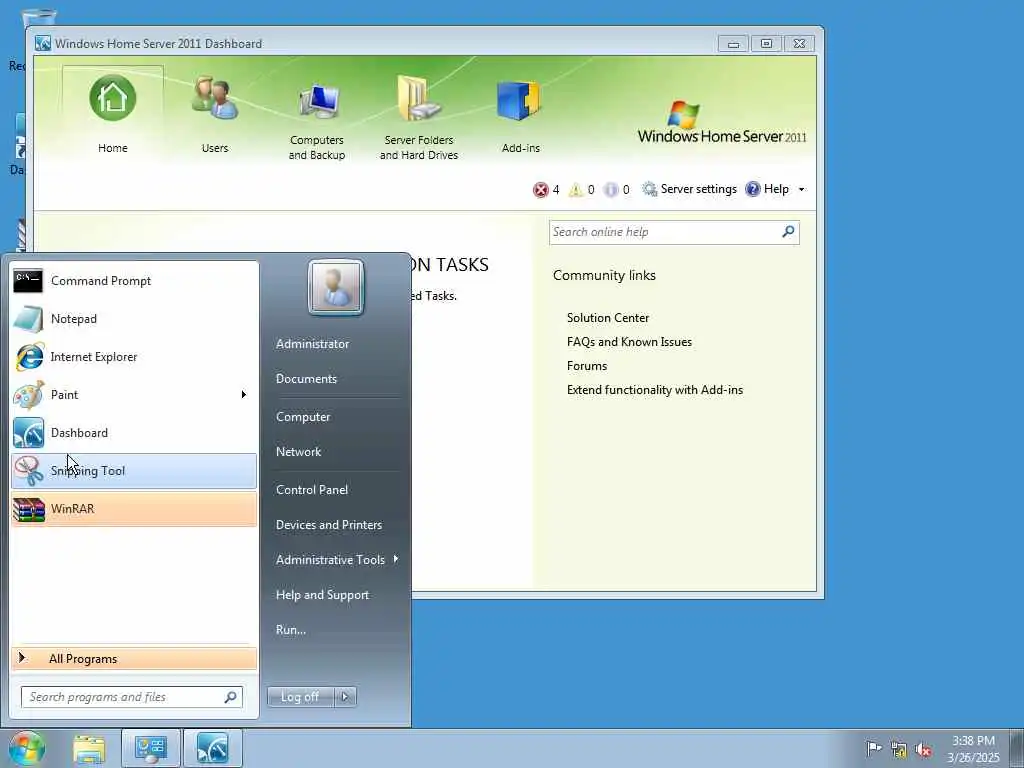1024x768 pixels.
Task: Maximize the Dashboard window
Action: point(766,44)
